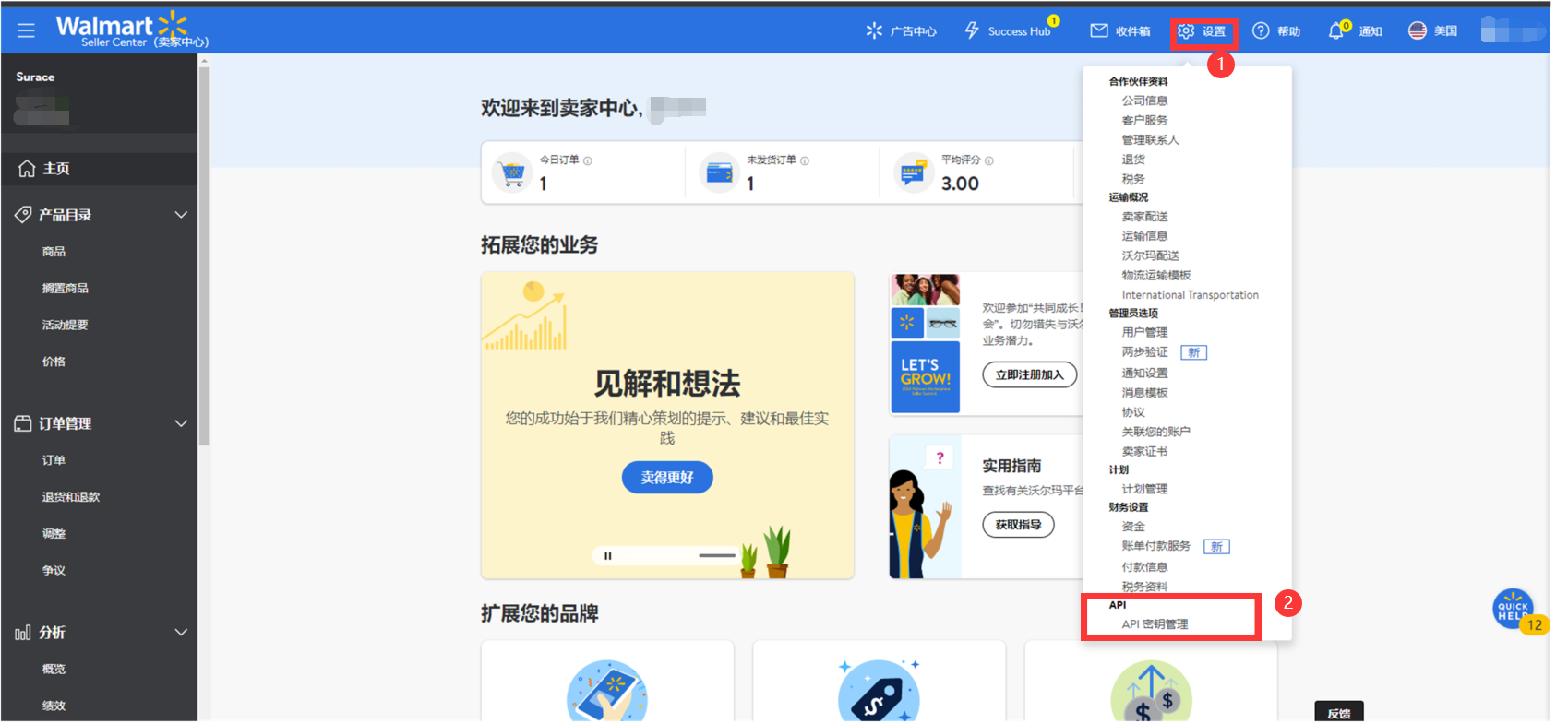The image size is (1568, 724).
Task: Select 税务 in settings menu
Action: pos(1133,179)
